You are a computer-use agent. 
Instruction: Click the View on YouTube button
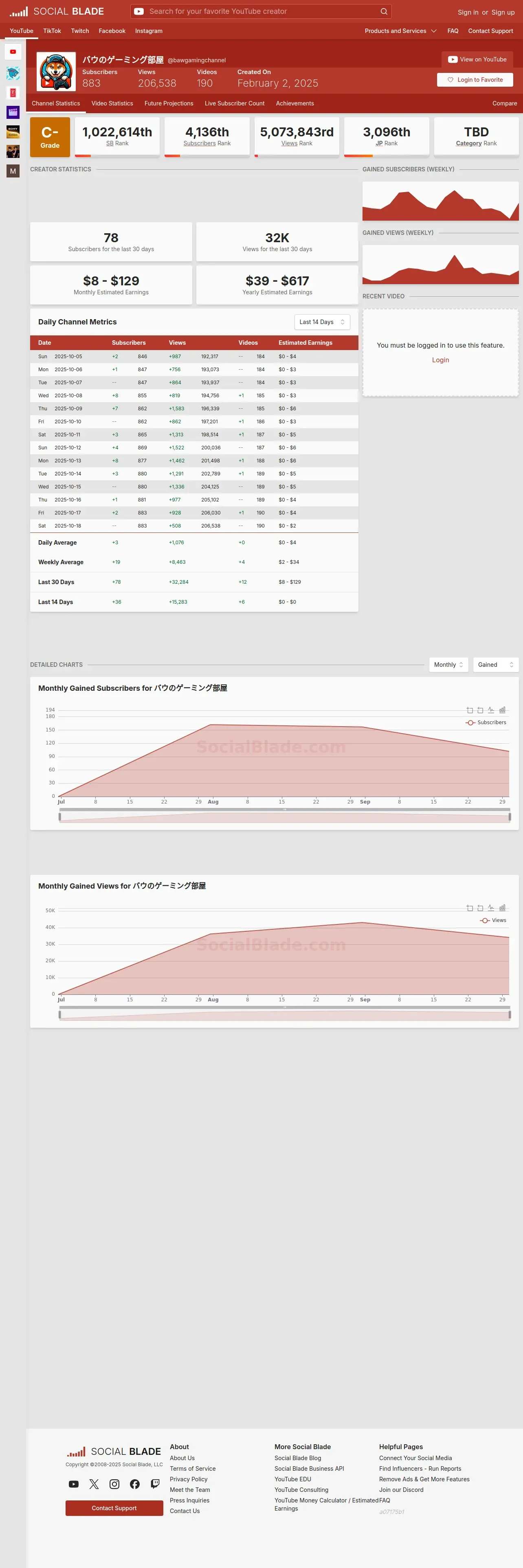point(477,60)
